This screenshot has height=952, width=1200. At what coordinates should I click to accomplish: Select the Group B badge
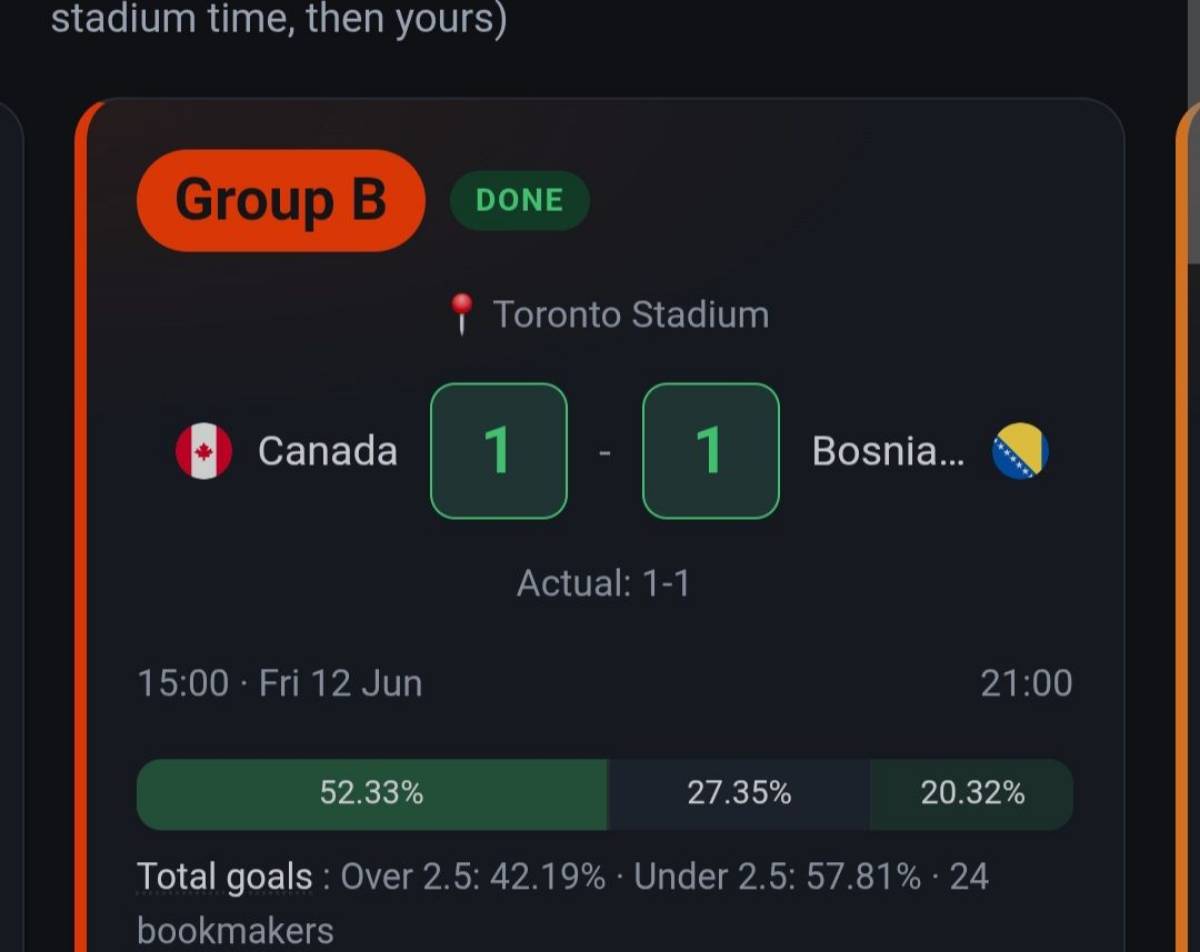point(281,200)
